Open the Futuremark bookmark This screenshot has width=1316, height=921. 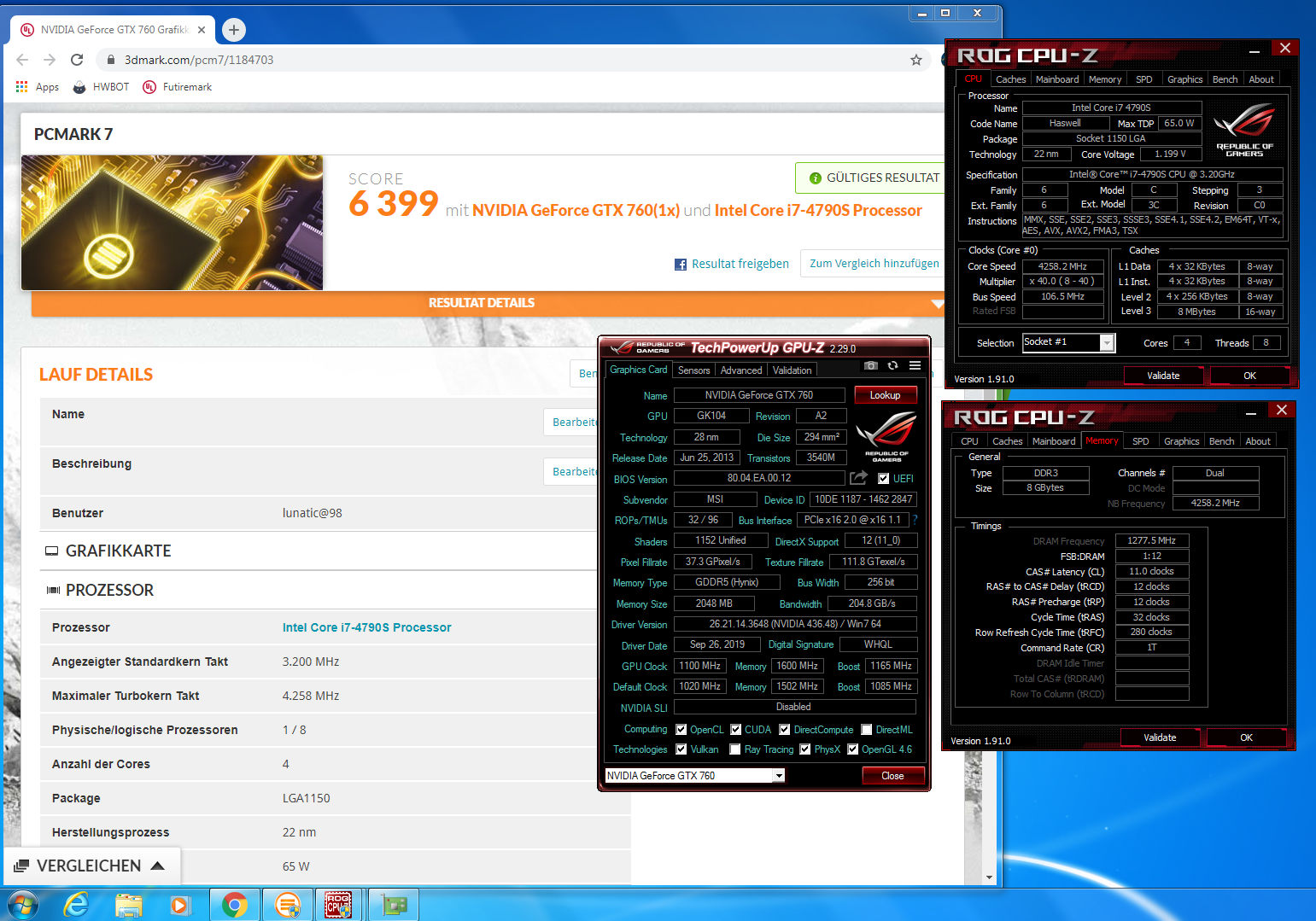tap(178, 87)
